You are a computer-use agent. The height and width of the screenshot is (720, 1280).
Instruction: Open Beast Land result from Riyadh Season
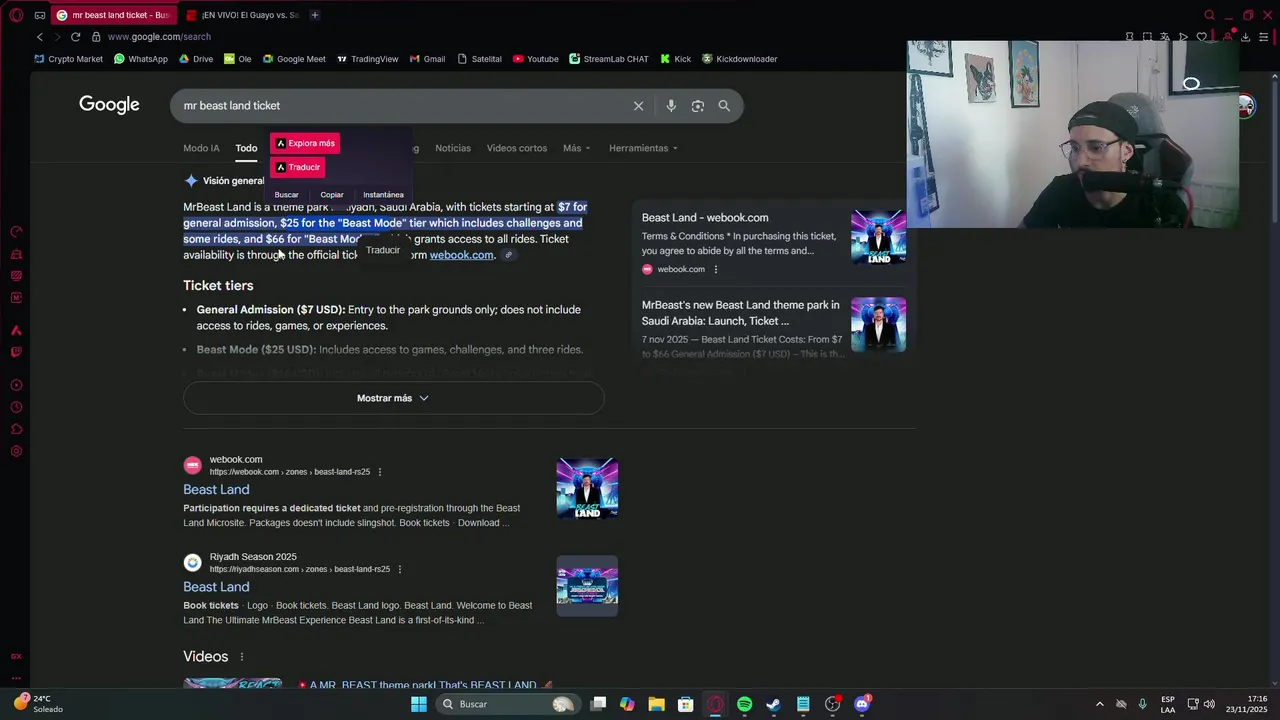(216, 587)
